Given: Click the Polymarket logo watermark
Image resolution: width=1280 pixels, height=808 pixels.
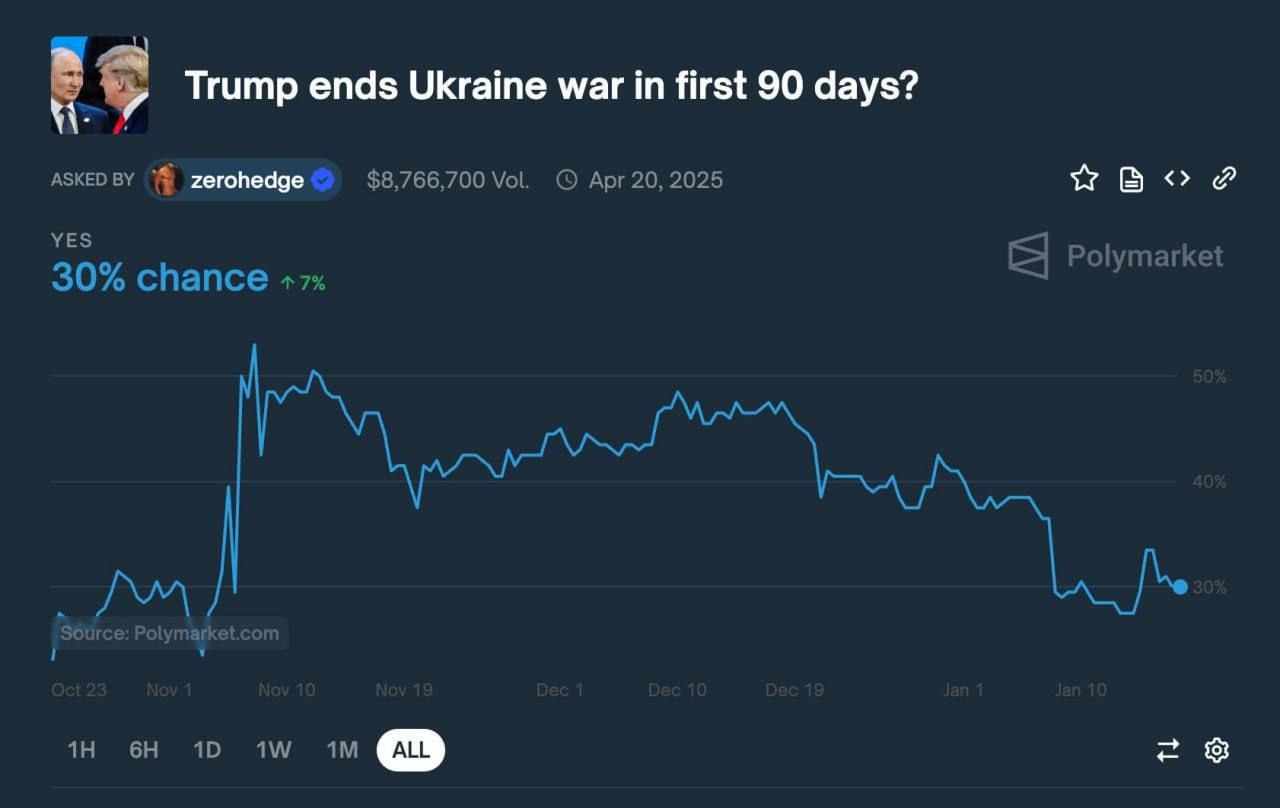Looking at the screenshot, I should (x=1115, y=256).
